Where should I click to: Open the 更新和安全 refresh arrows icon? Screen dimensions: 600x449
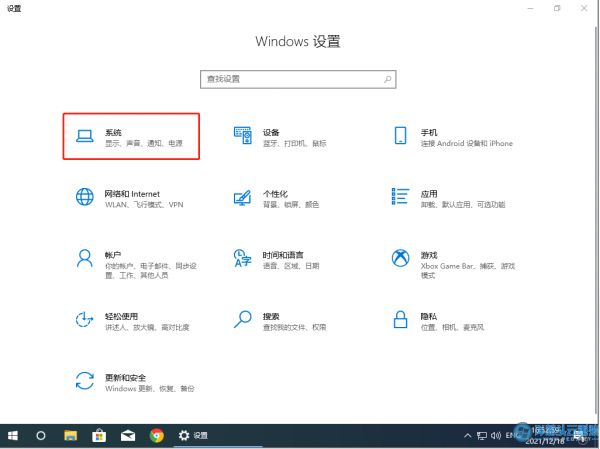point(85,381)
